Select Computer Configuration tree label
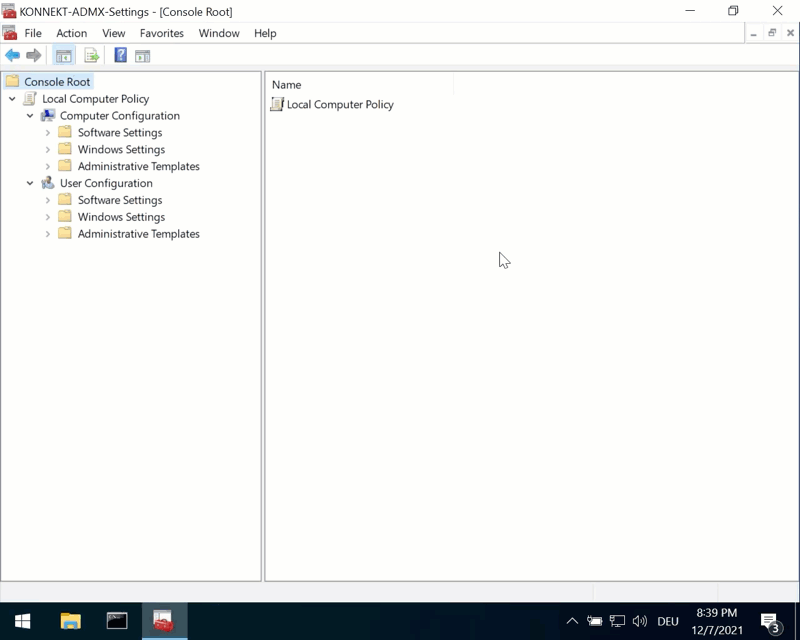 [120, 115]
